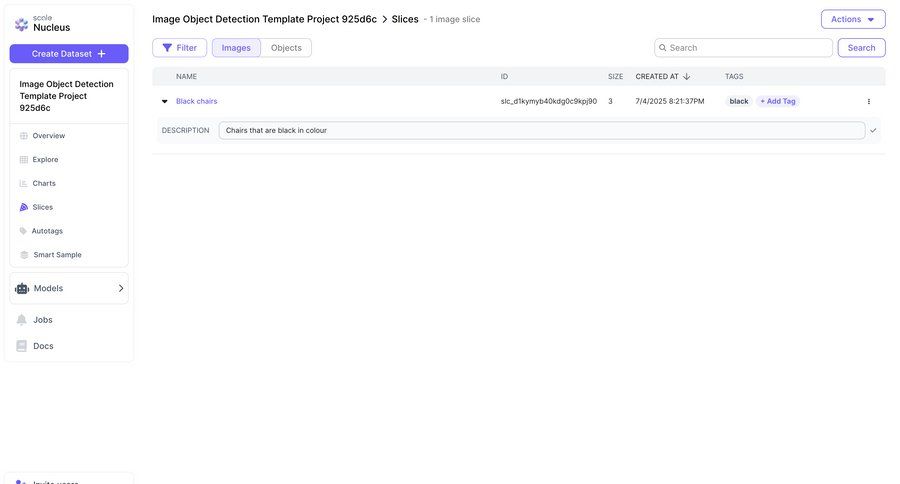Open the Jobs page

click(x=42, y=320)
